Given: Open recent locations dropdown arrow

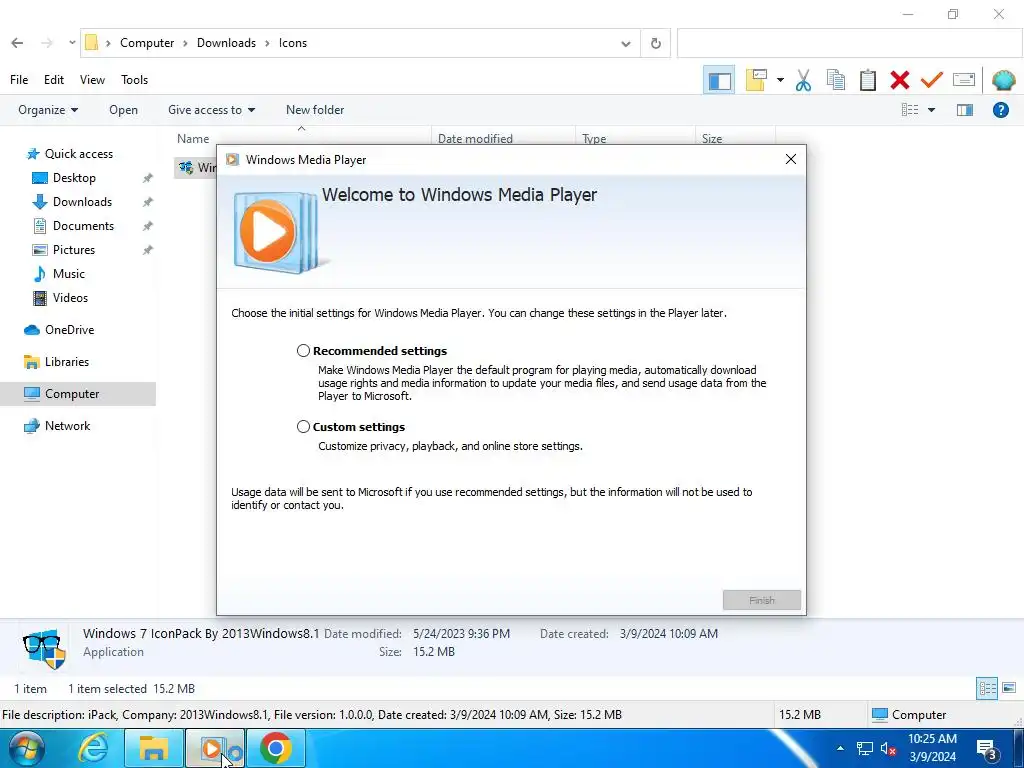Looking at the screenshot, I should [72, 43].
